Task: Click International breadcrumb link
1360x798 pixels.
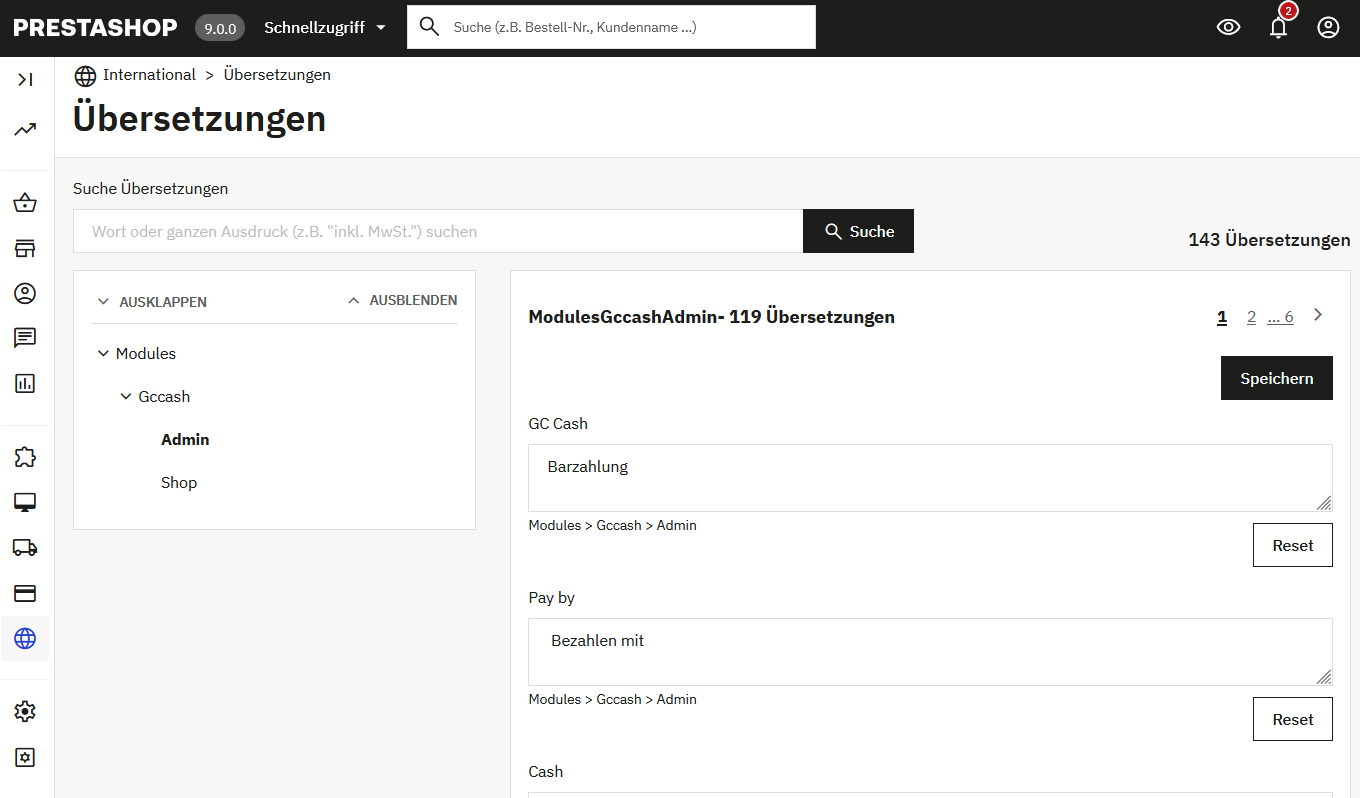Action: tap(149, 75)
